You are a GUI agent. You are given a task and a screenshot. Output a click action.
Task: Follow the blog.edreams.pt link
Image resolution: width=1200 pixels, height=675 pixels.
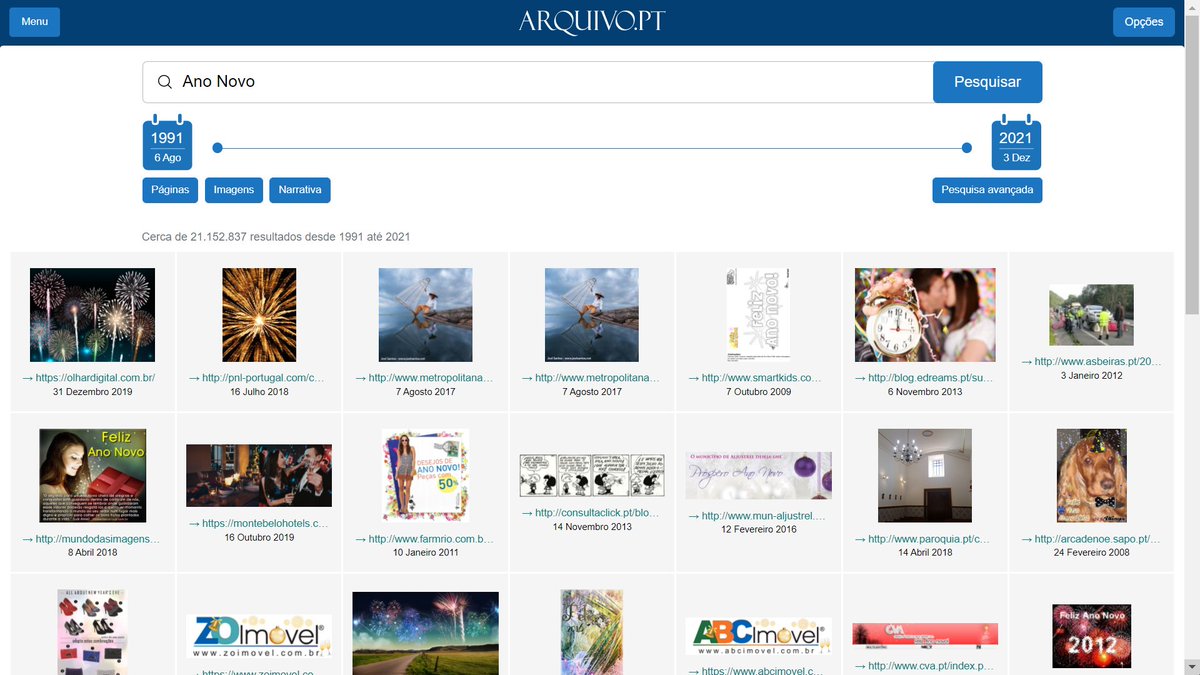[x=925, y=378]
